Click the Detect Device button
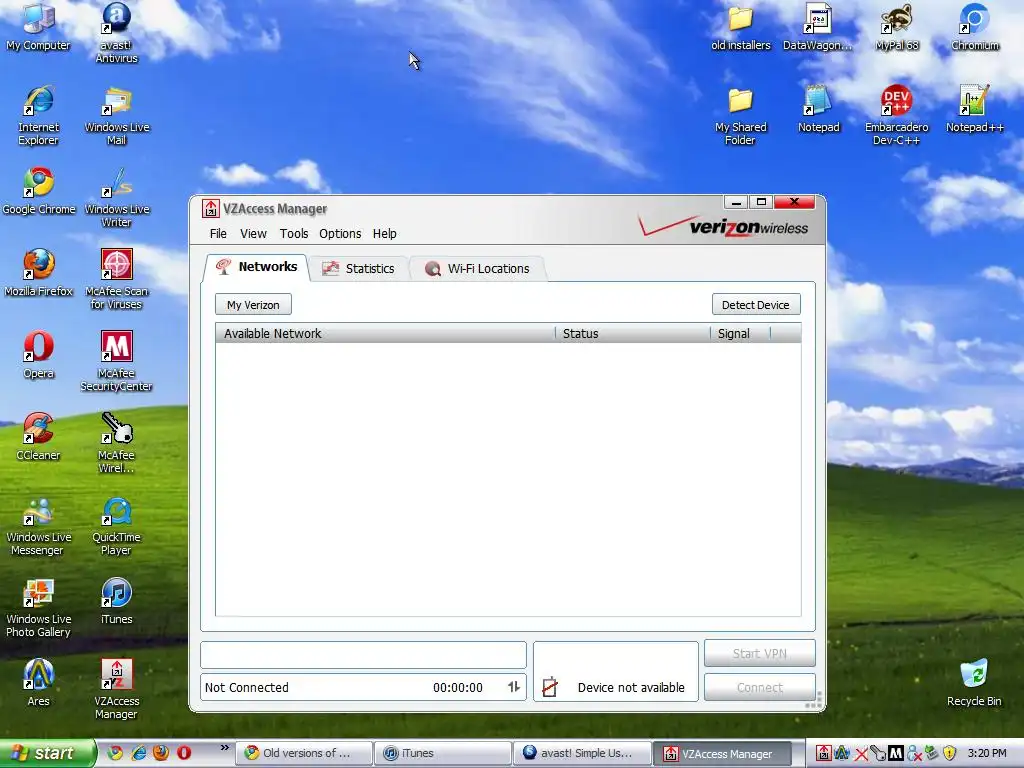The width and height of the screenshot is (1024, 768). click(756, 305)
